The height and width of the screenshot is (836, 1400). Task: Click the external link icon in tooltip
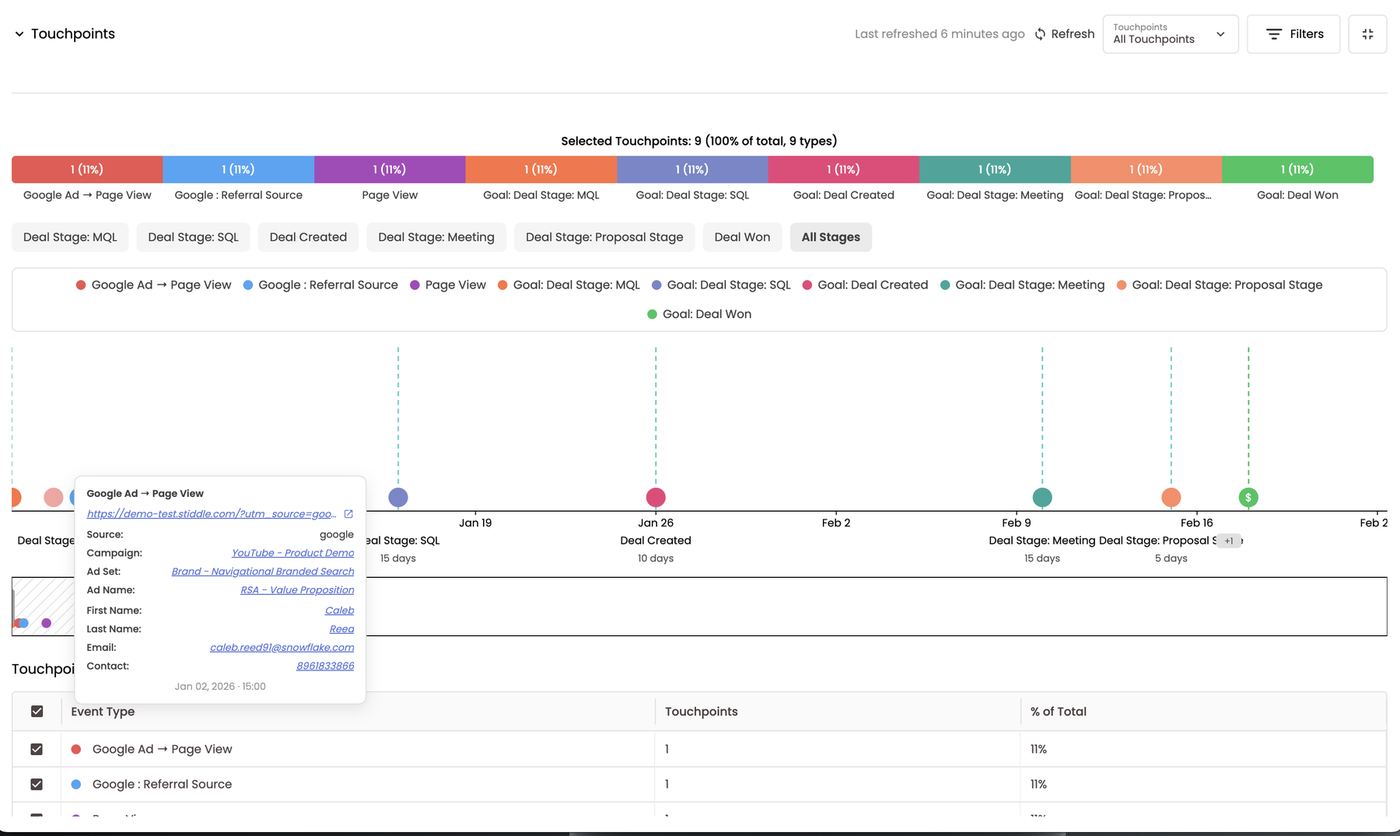(348, 514)
